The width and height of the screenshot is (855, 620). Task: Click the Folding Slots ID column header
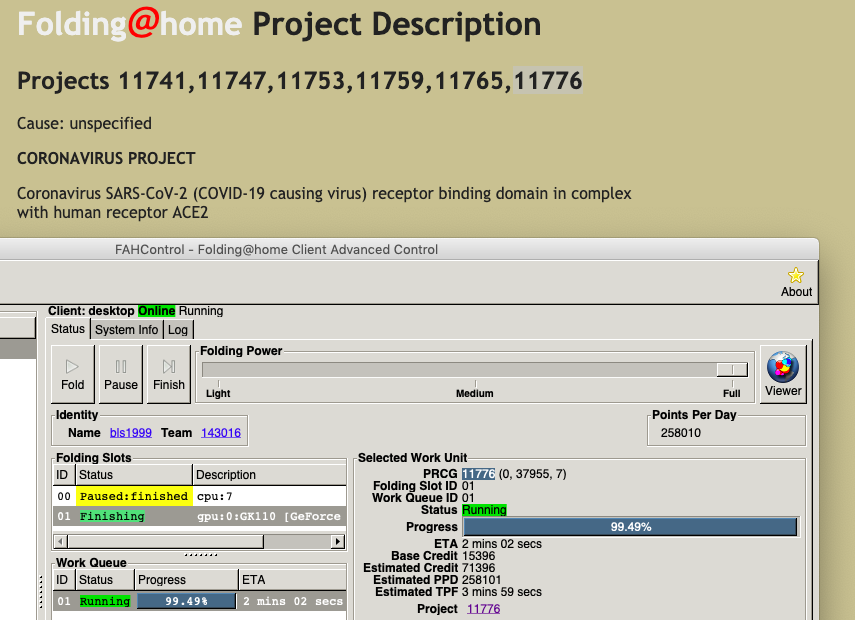(x=63, y=474)
